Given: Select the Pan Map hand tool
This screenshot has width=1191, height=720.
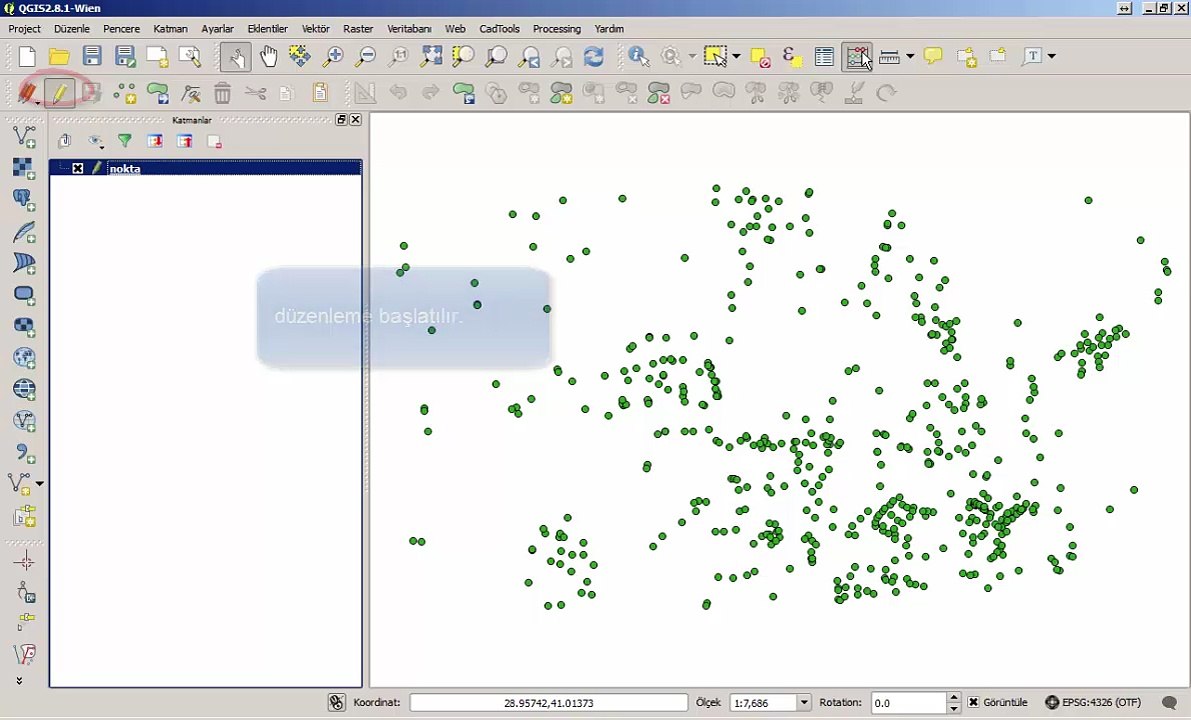Looking at the screenshot, I should click(x=268, y=56).
